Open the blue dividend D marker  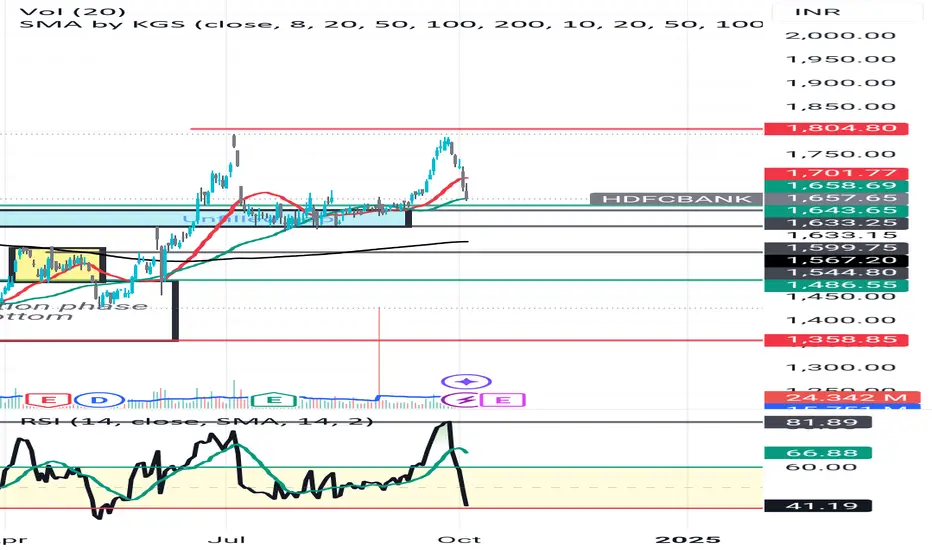[99, 400]
